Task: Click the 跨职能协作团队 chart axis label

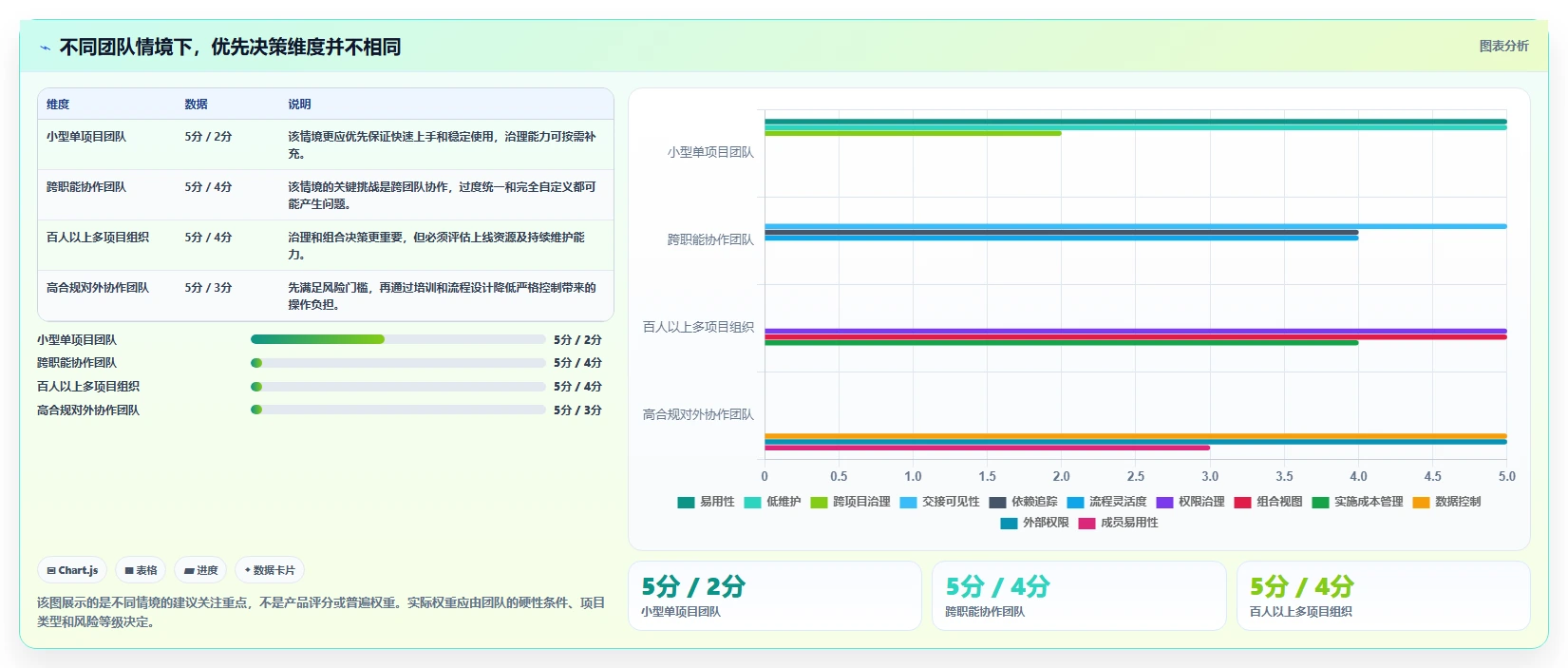Action: pos(710,239)
